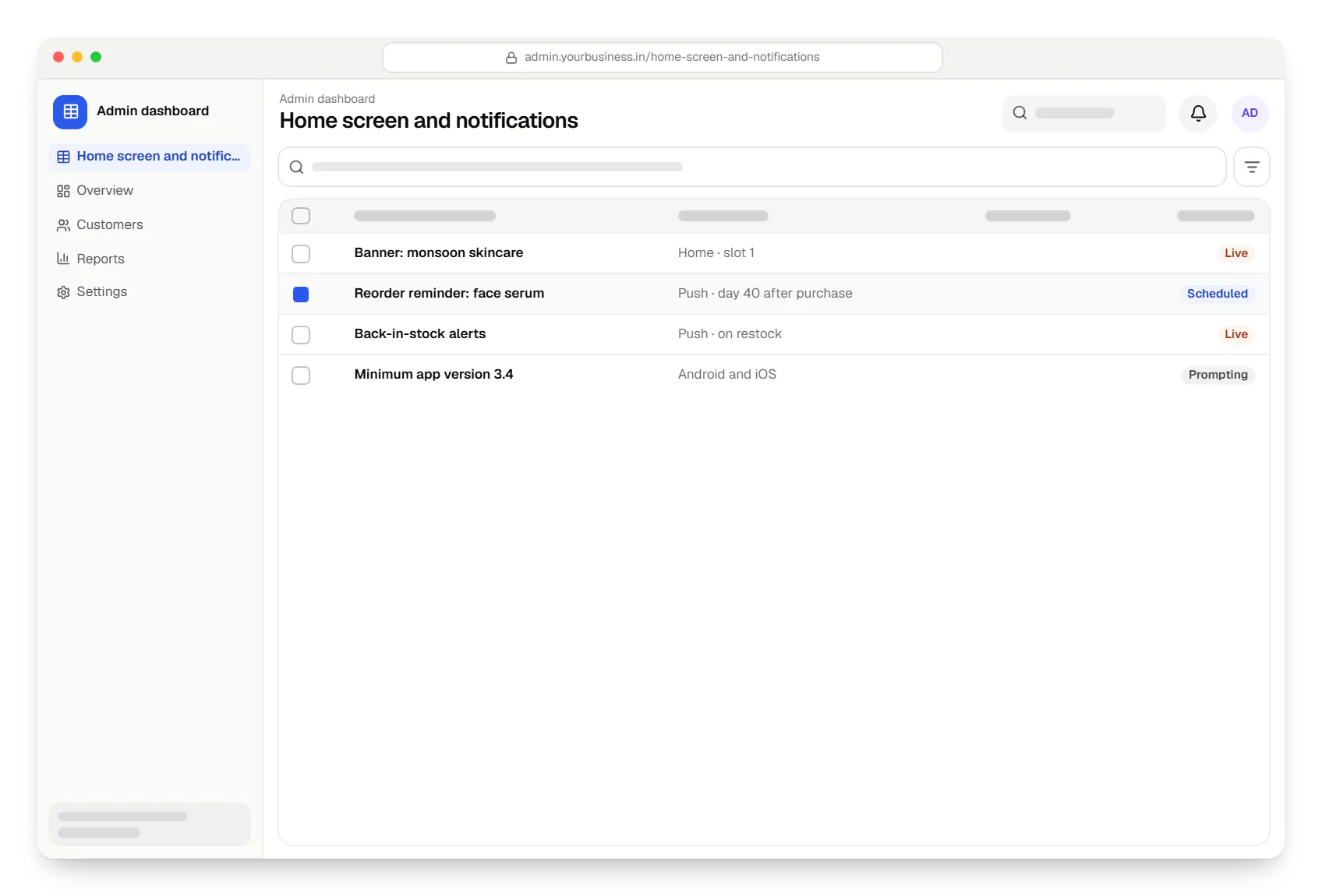The image size is (1322, 896).
Task: Go to Overview in sidebar
Action: 150,191
